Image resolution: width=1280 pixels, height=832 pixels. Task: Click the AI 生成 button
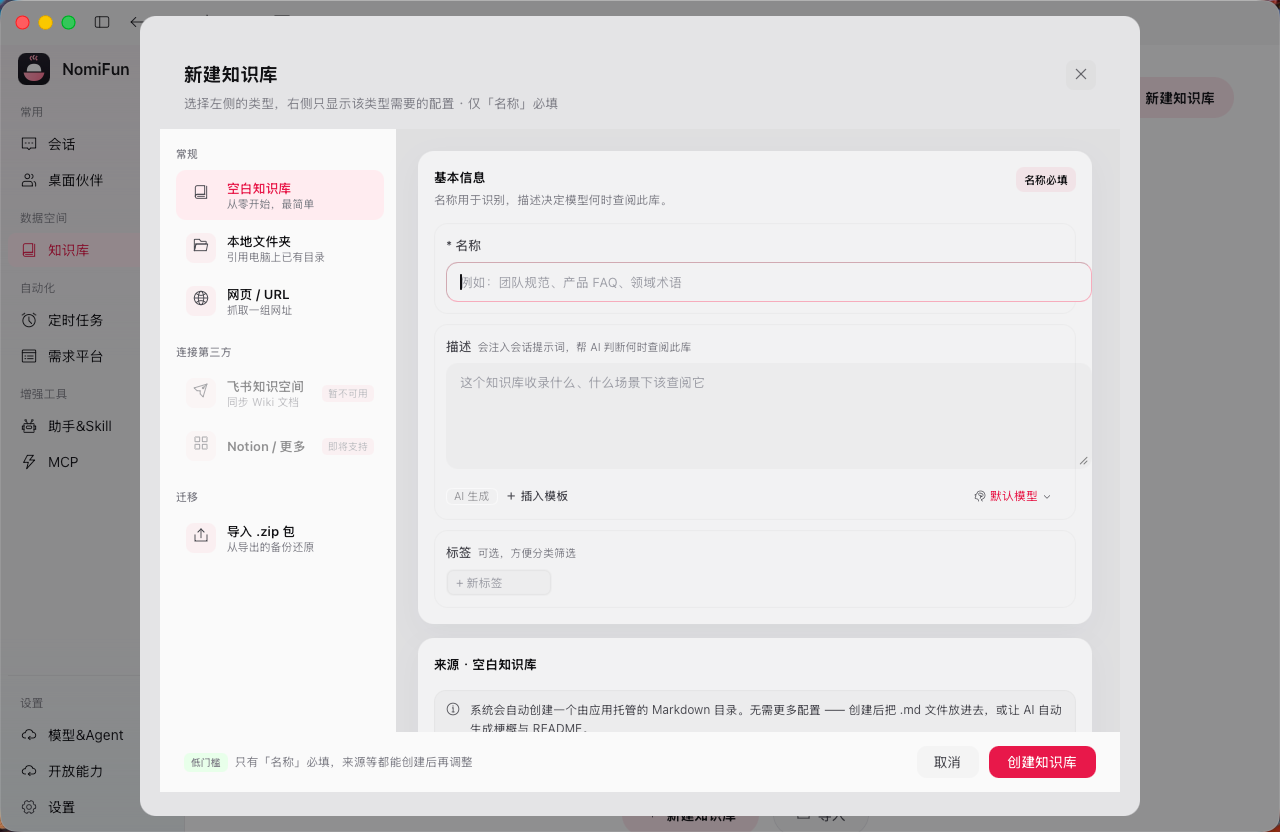[x=472, y=496]
